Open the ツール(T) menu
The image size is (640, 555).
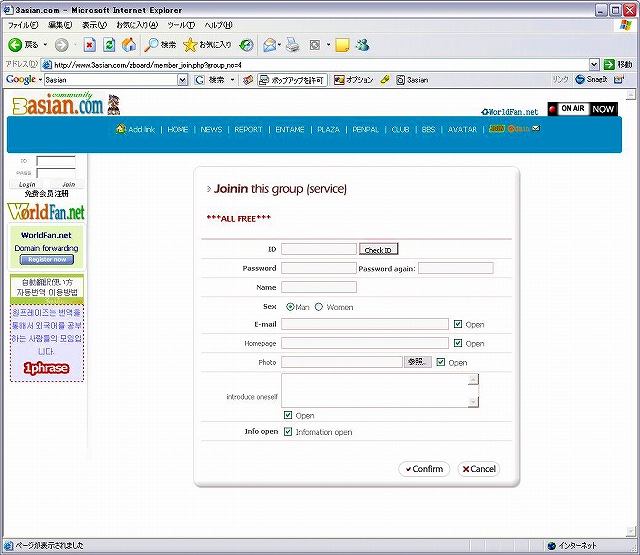(x=181, y=24)
